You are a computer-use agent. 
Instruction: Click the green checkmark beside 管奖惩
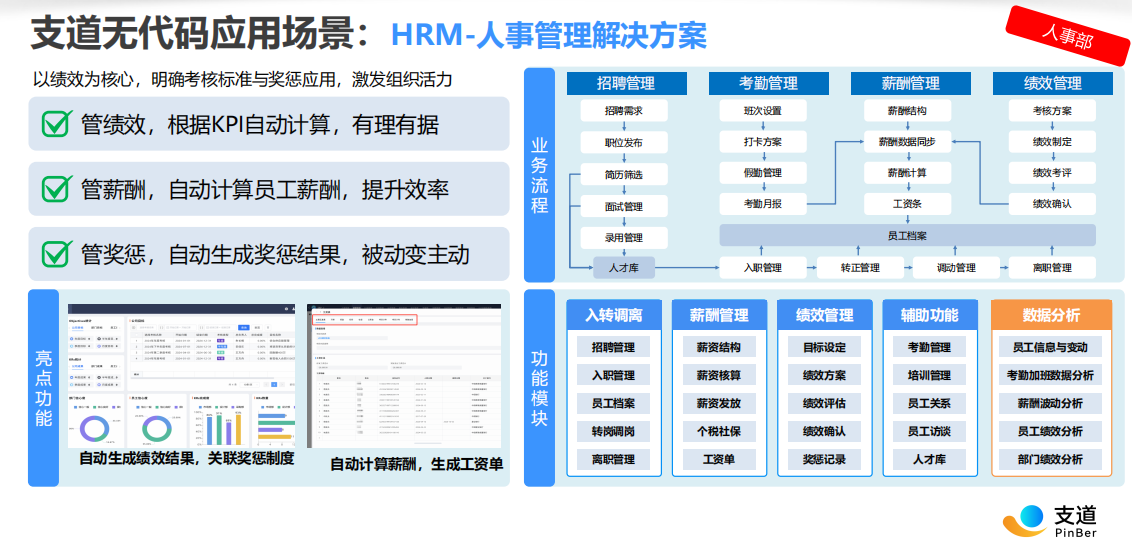coord(57,253)
